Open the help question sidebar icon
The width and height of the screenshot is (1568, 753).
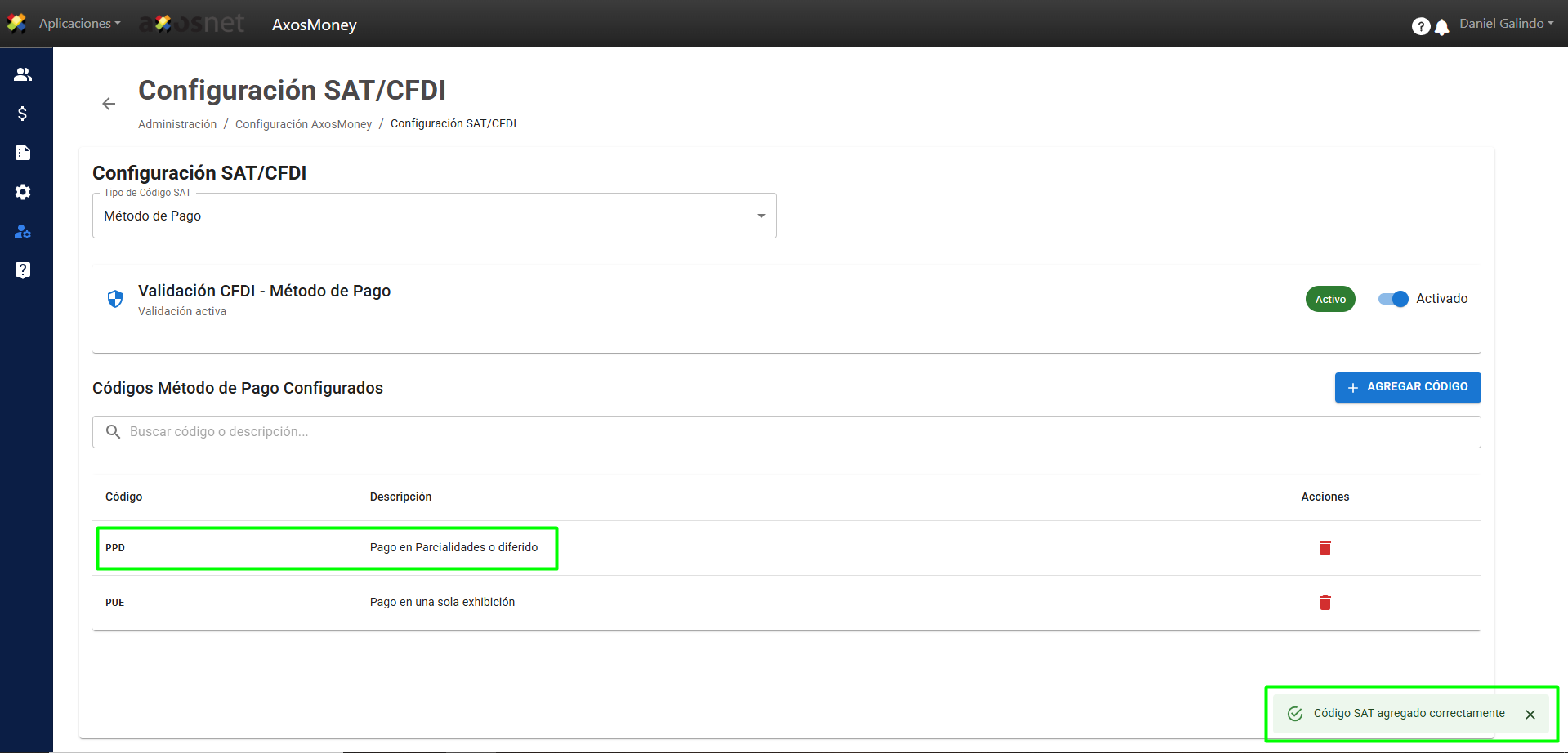[x=23, y=270]
